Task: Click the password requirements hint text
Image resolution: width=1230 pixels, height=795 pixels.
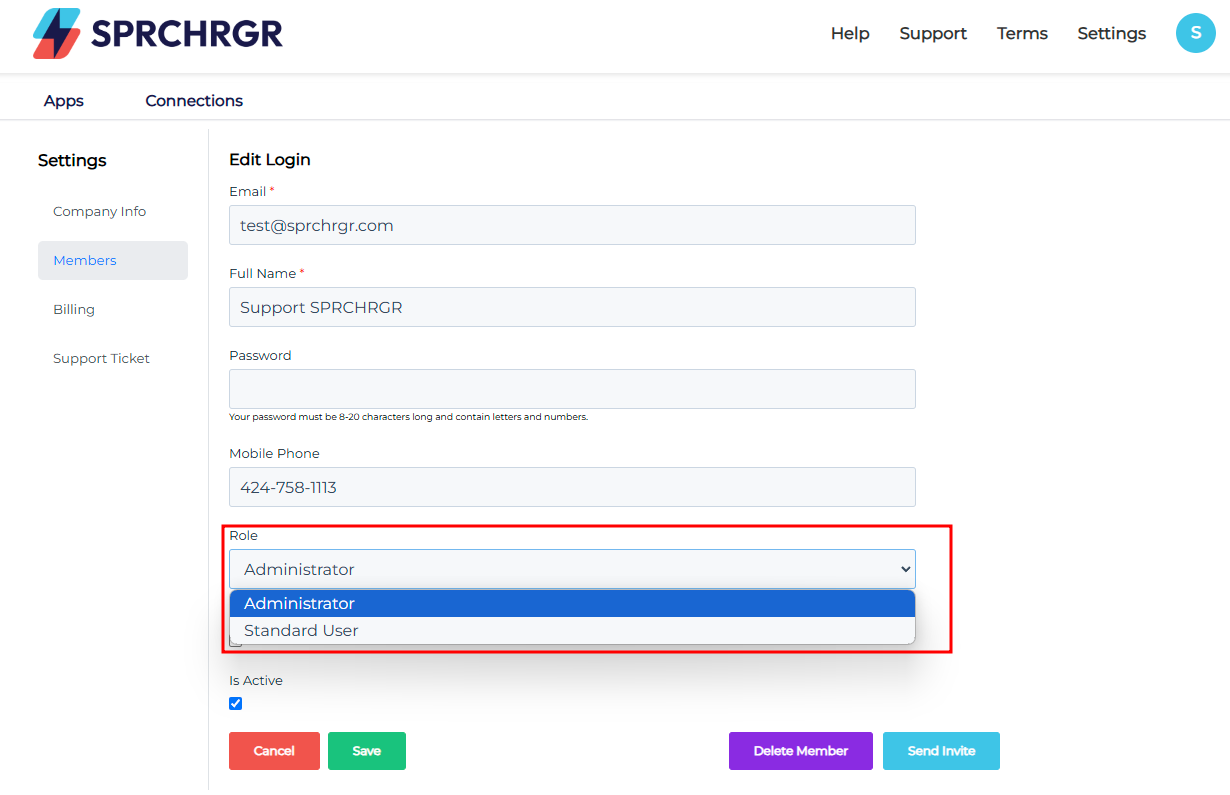Action: pos(408,417)
